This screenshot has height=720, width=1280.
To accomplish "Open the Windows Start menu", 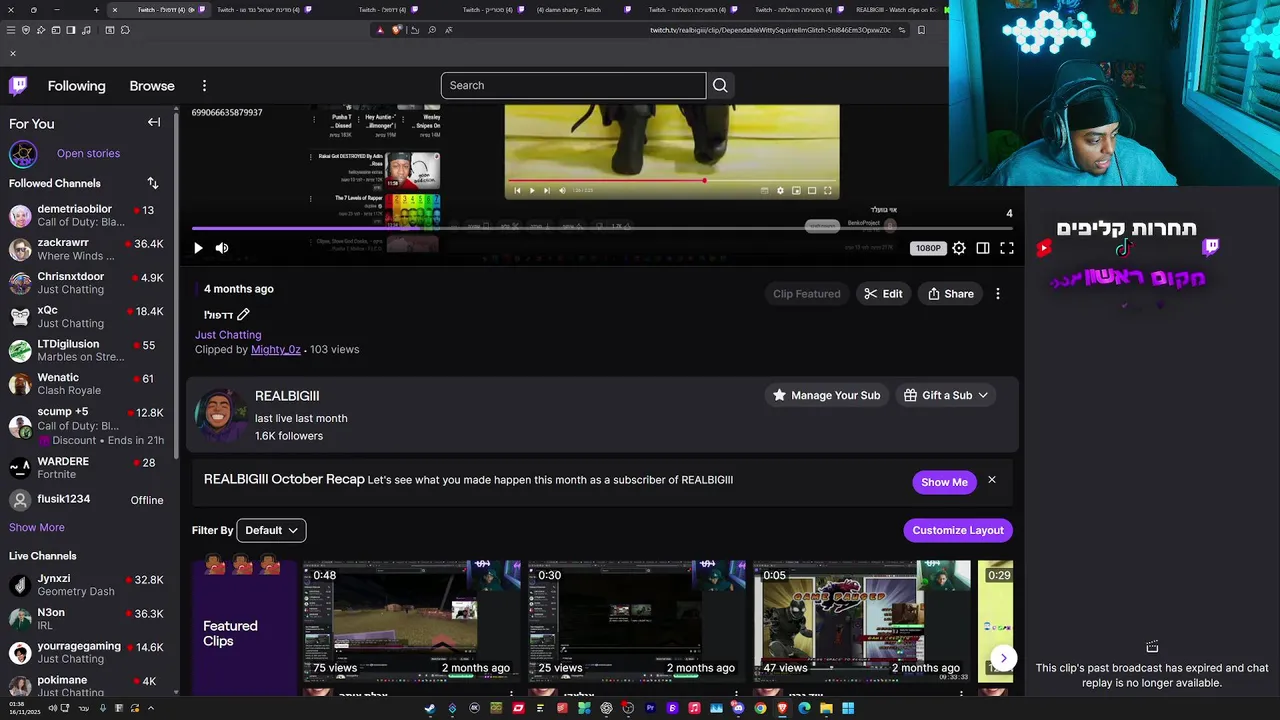I will pos(848,709).
